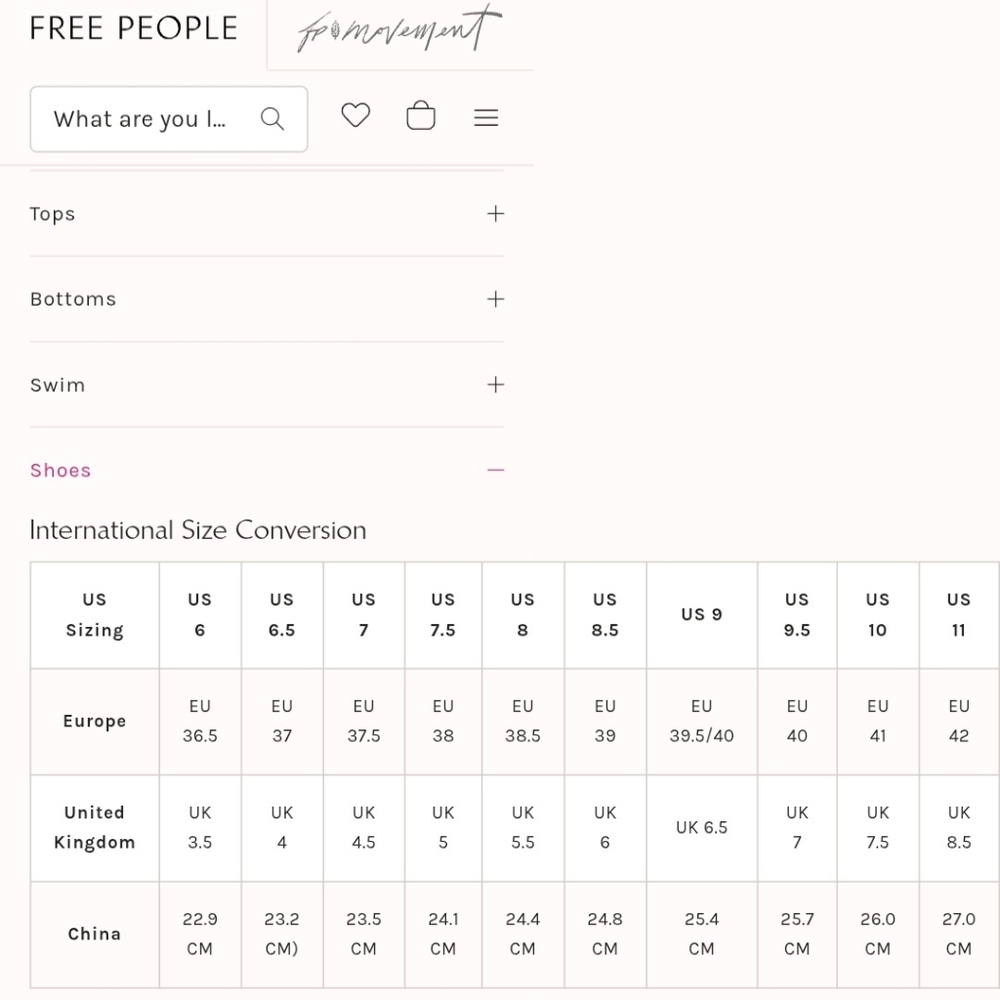Click the search magnifier icon
This screenshot has height=1000, width=1000.
pos(272,119)
